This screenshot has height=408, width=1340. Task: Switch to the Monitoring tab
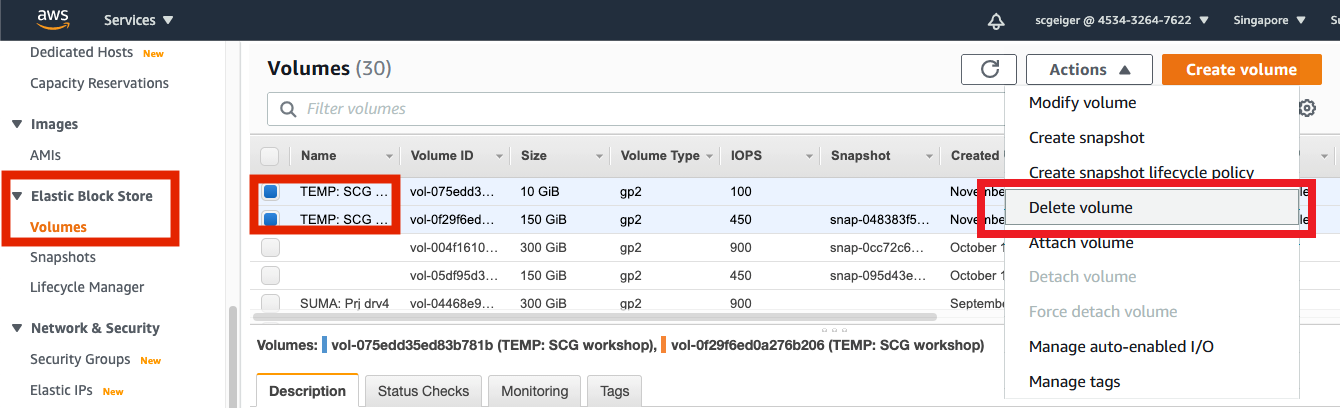point(535,391)
